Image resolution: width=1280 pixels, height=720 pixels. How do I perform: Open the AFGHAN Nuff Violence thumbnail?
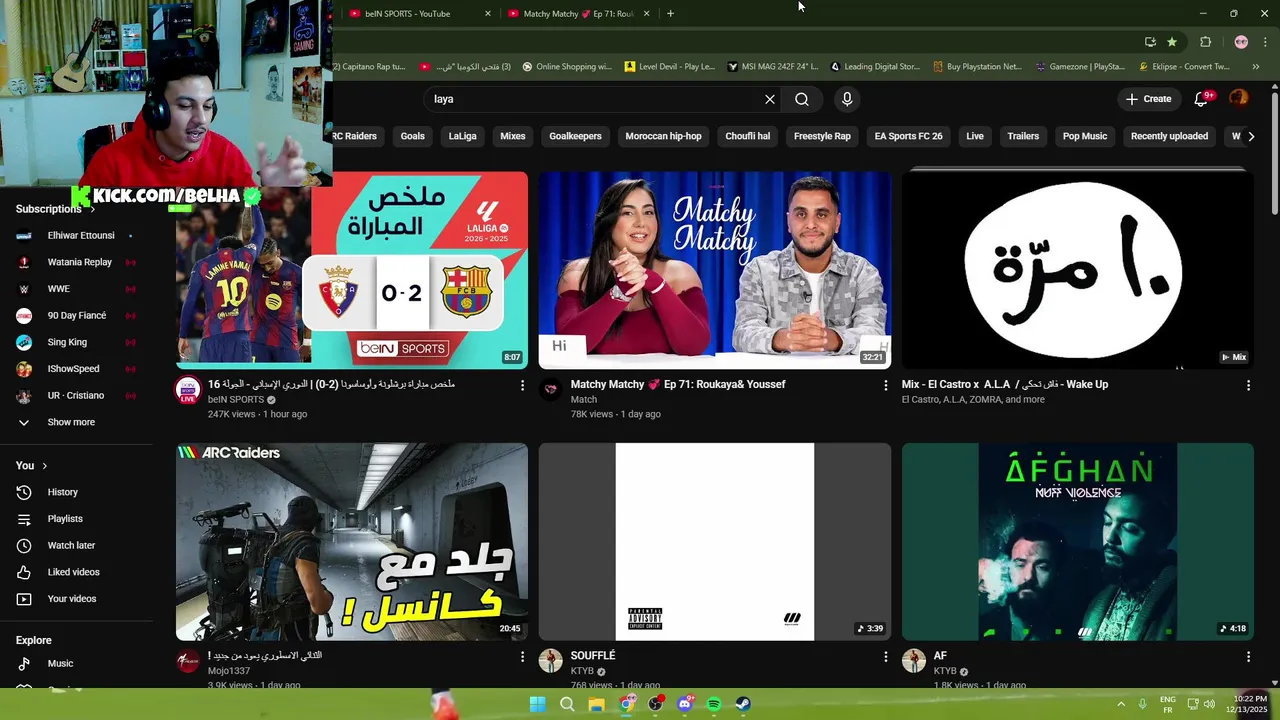(x=1077, y=541)
